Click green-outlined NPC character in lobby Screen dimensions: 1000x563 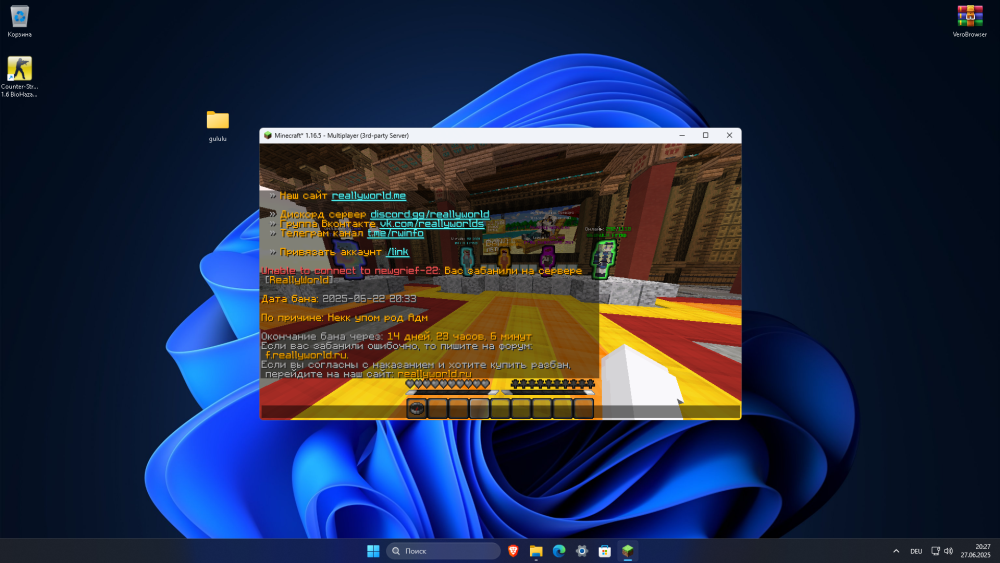[603, 258]
